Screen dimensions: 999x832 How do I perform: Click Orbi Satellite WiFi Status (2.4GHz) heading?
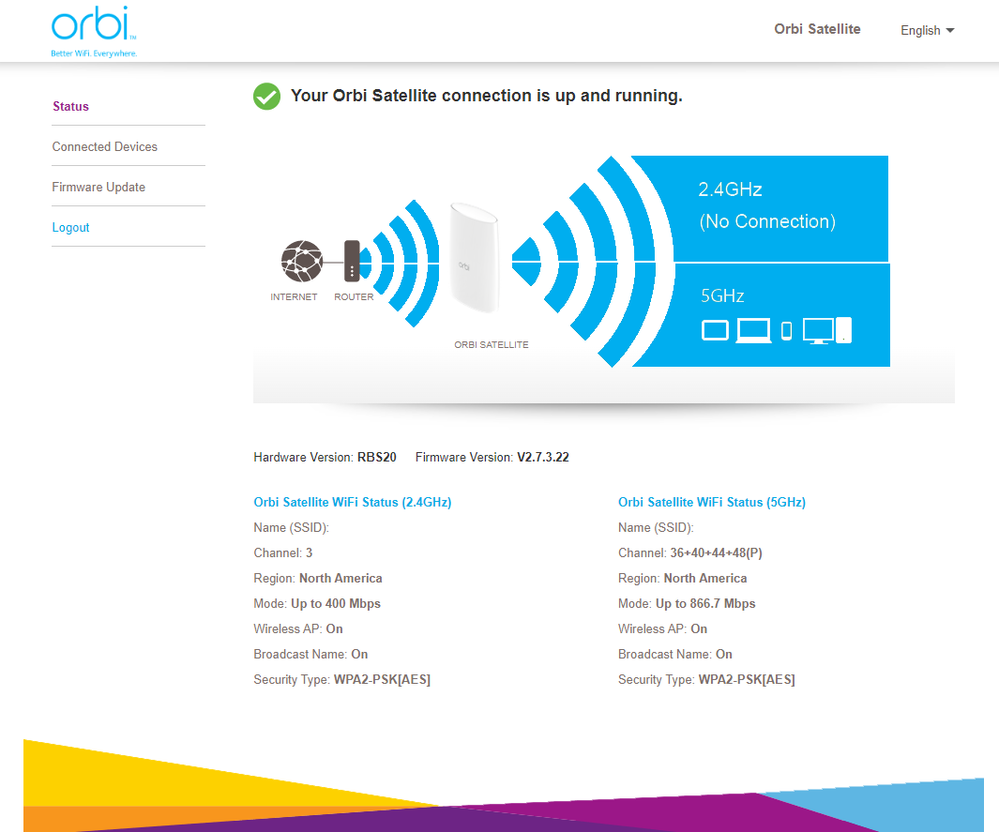[x=352, y=502]
